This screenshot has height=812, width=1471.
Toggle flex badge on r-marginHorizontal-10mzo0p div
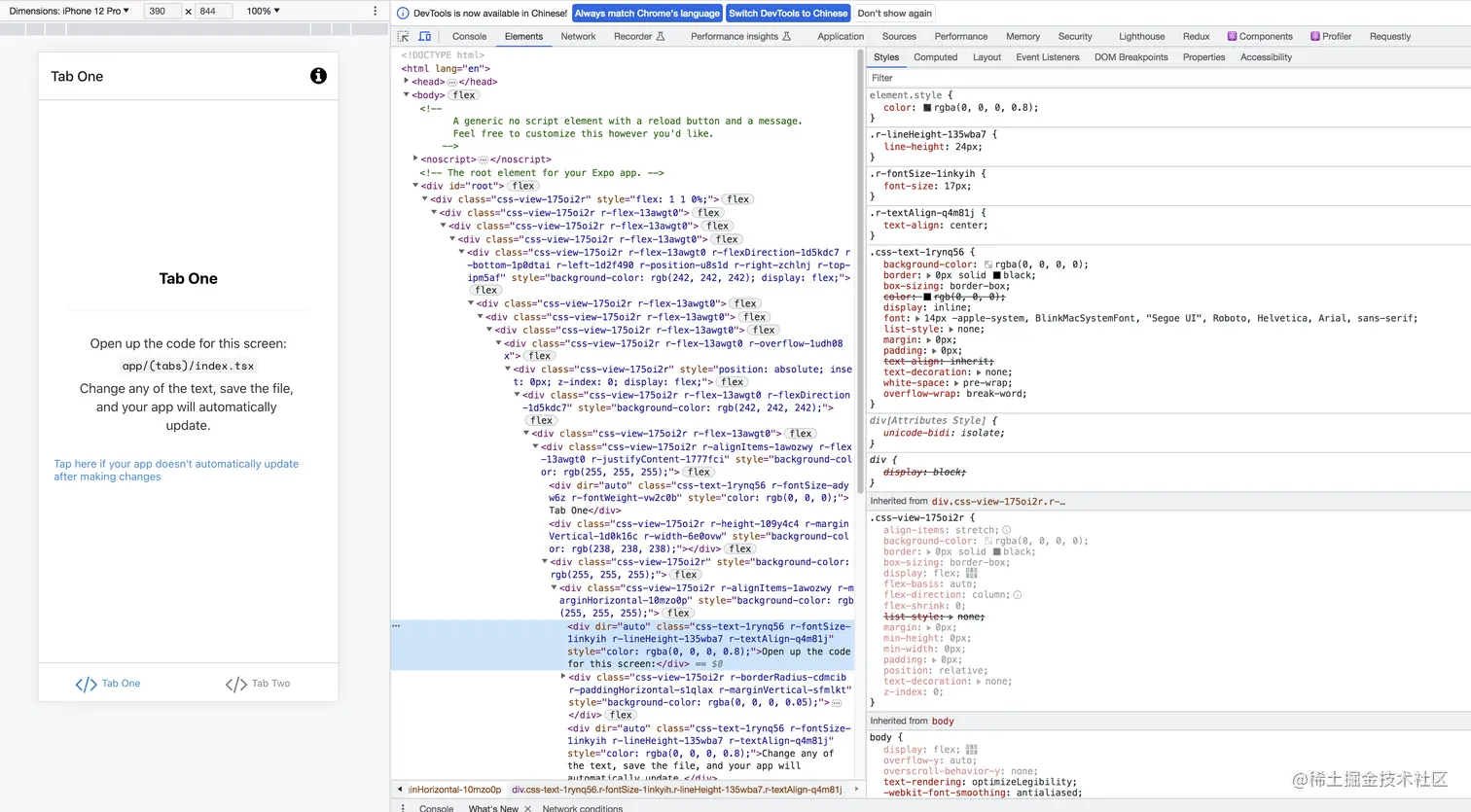click(678, 614)
